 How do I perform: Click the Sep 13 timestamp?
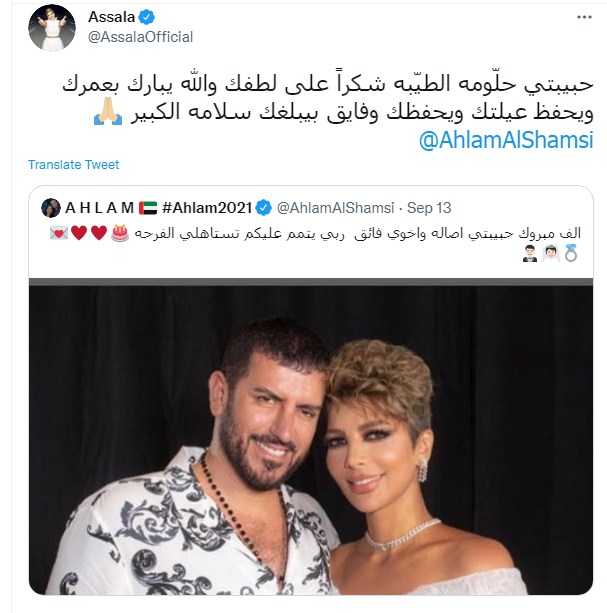[x=429, y=208]
